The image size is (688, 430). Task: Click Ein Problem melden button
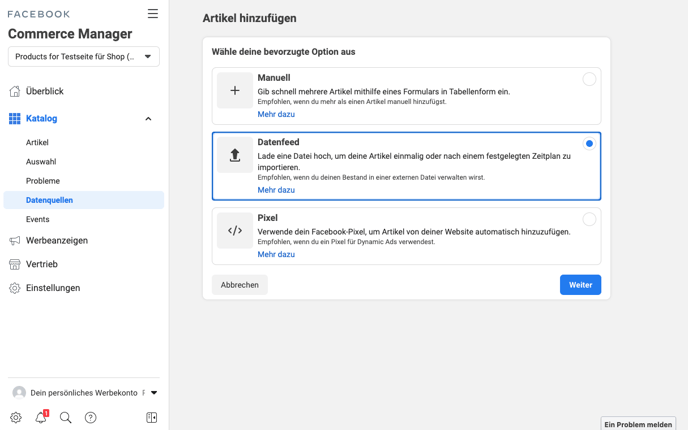pyautogui.click(x=638, y=424)
